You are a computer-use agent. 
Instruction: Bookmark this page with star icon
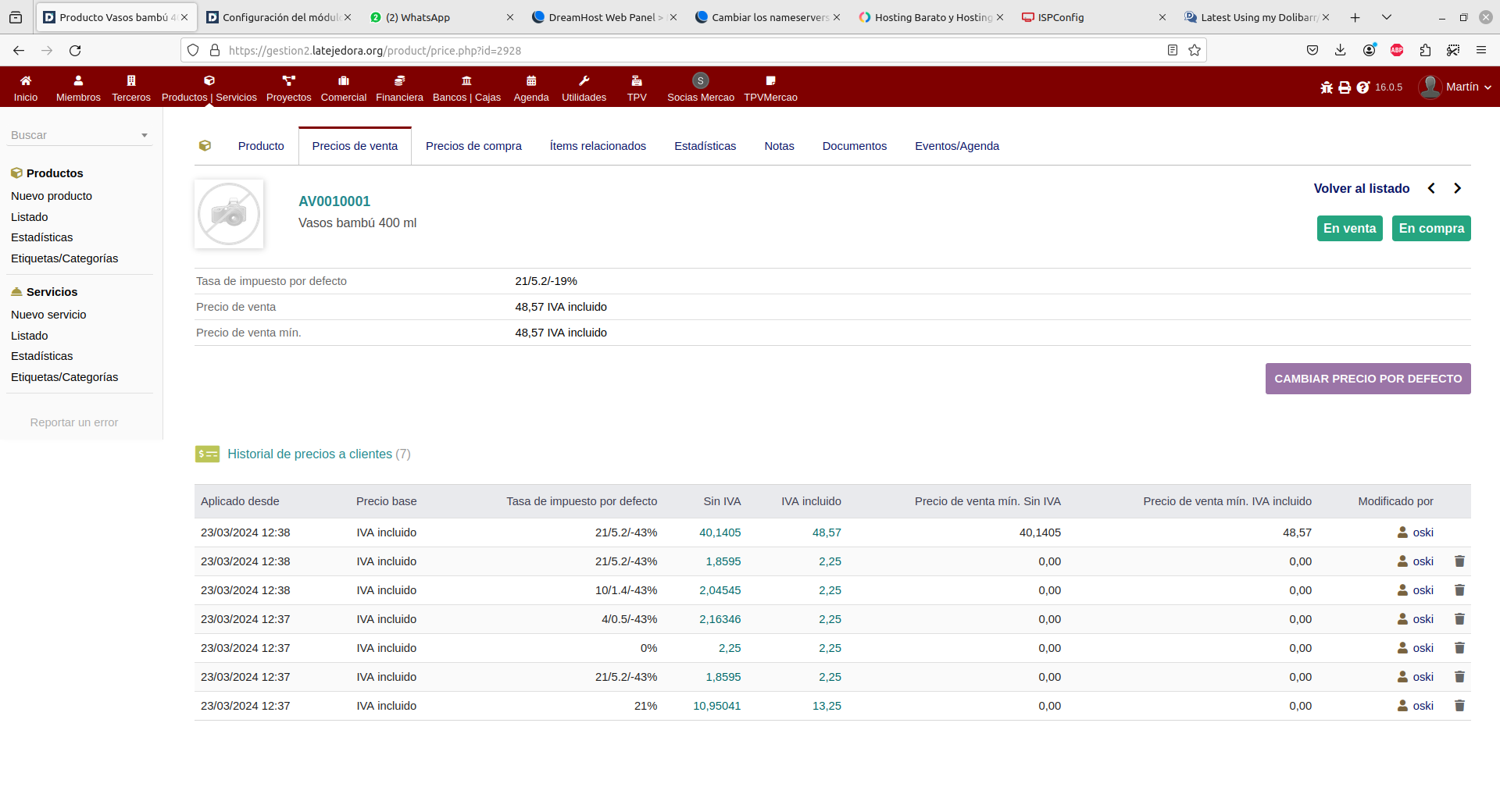click(1195, 50)
